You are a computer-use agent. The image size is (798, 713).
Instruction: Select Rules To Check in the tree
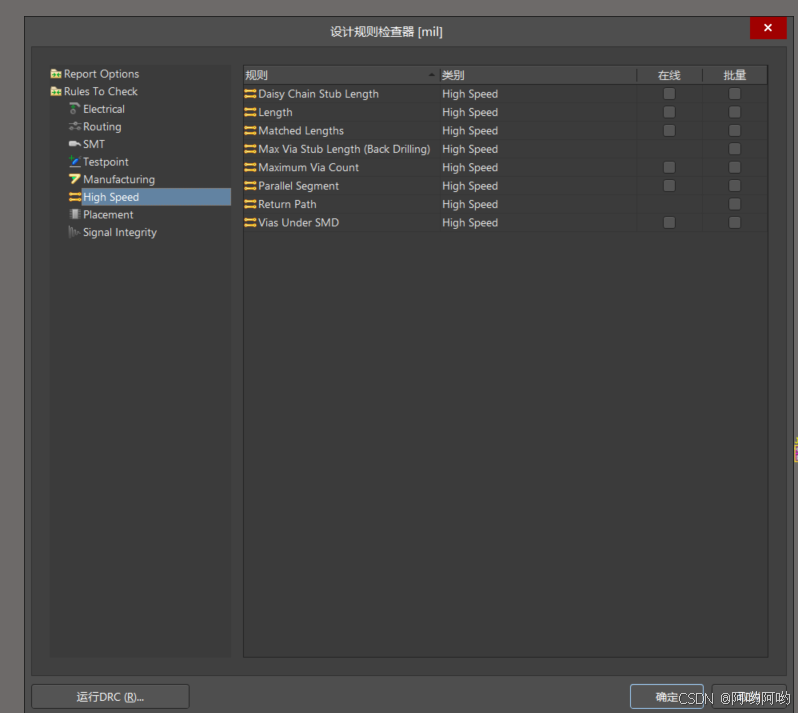101,92
